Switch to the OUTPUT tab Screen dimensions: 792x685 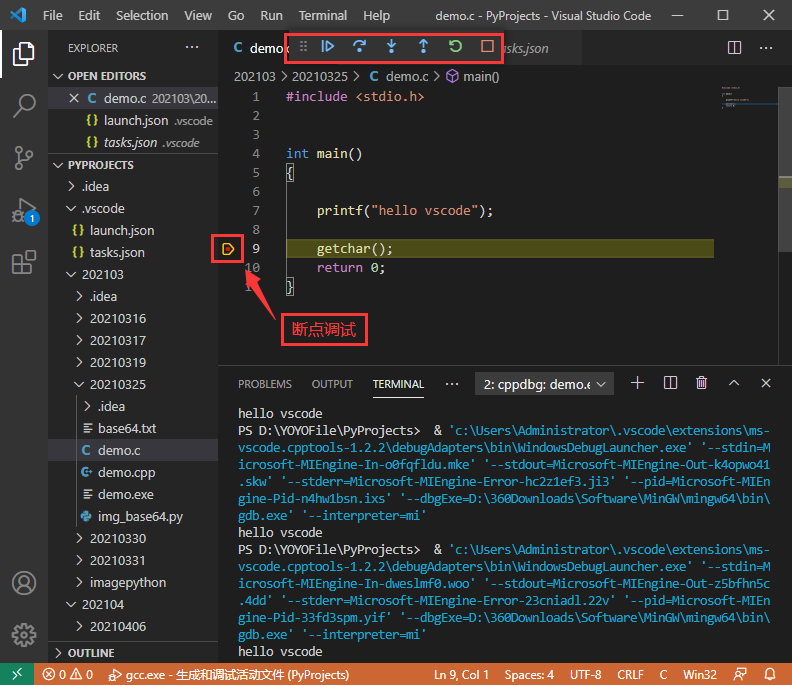pyautogui.click(x=332, y=384)
